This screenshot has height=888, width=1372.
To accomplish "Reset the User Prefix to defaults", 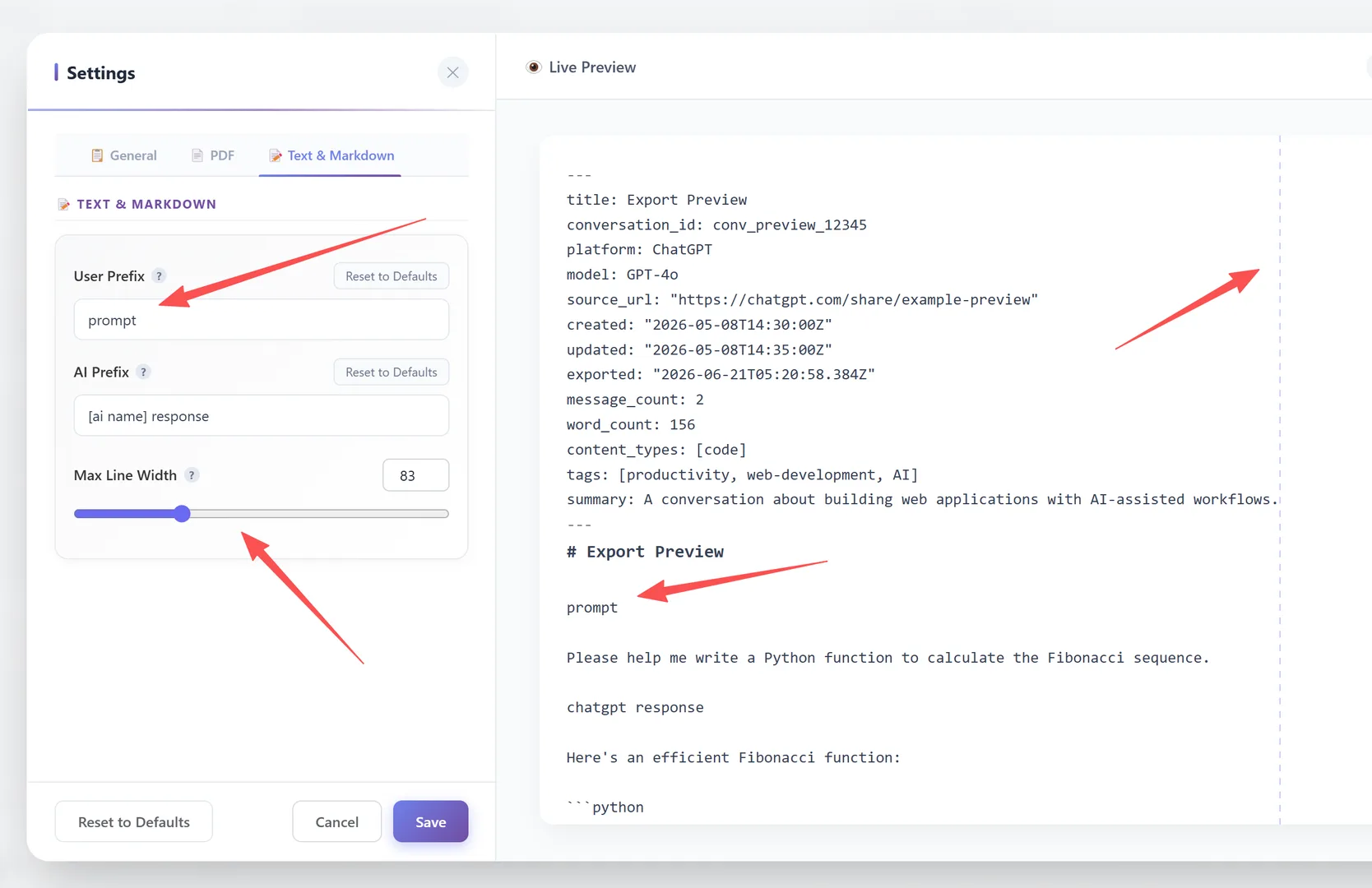I will coord(392,276).
